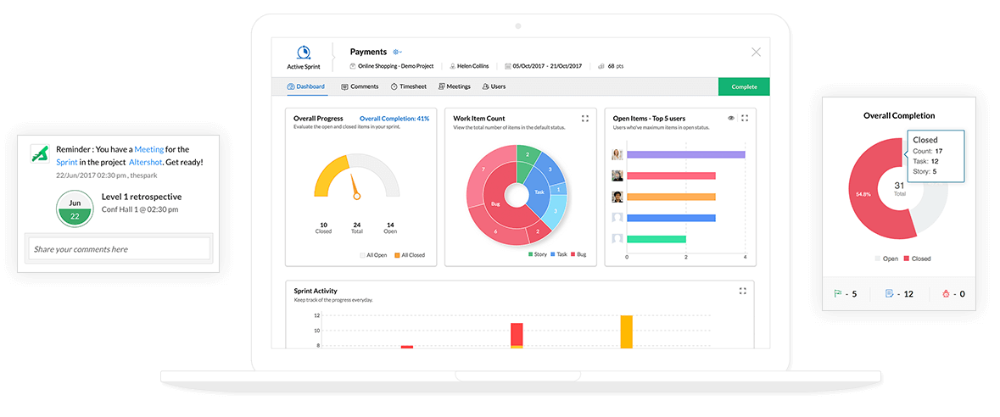Open the Altershot project link
1000x417 pixels.
click(x=145, y=161)
